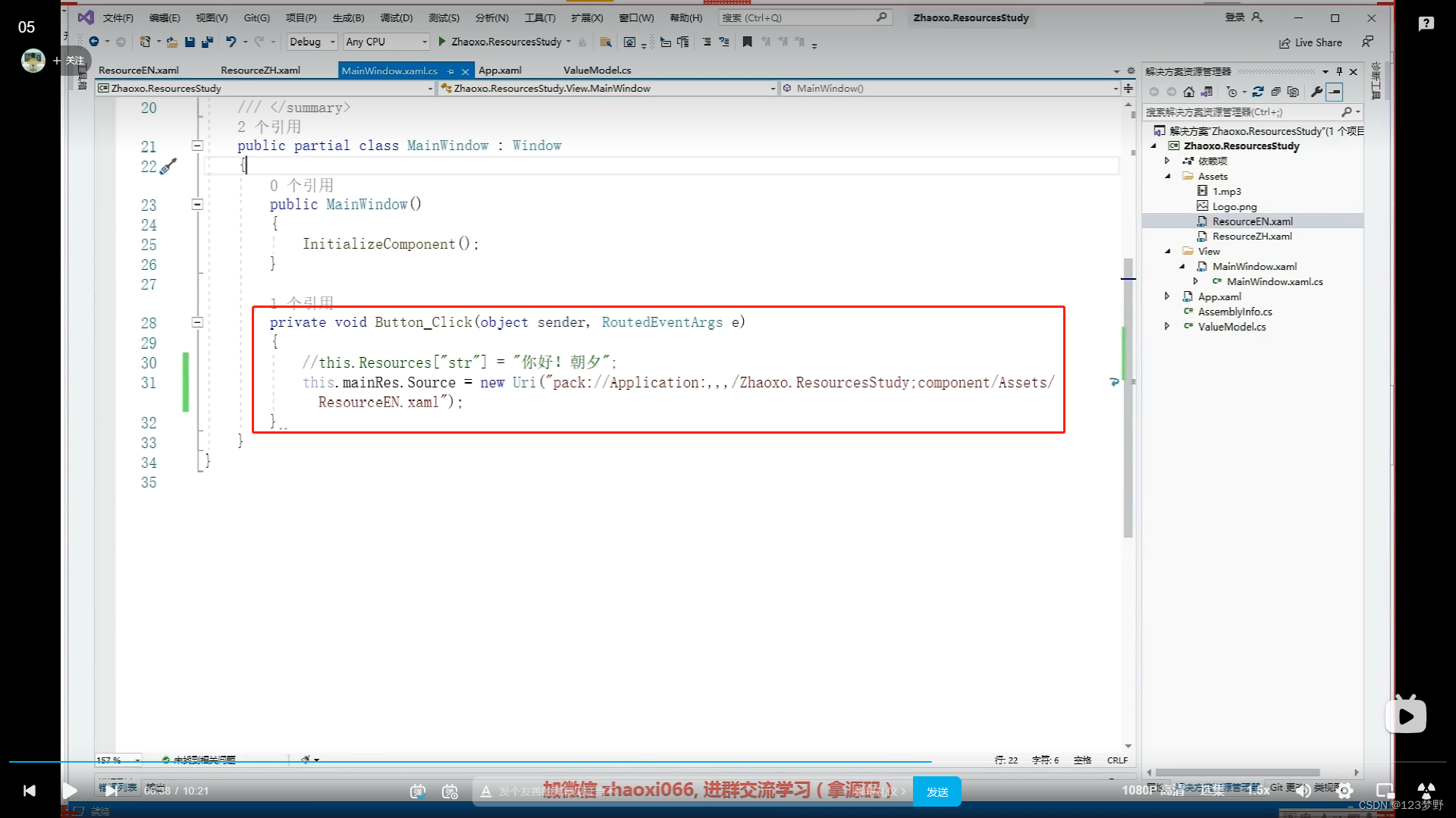Click the undo arrow icon
The image size is (1456, 818).
(x=231, y=42)
